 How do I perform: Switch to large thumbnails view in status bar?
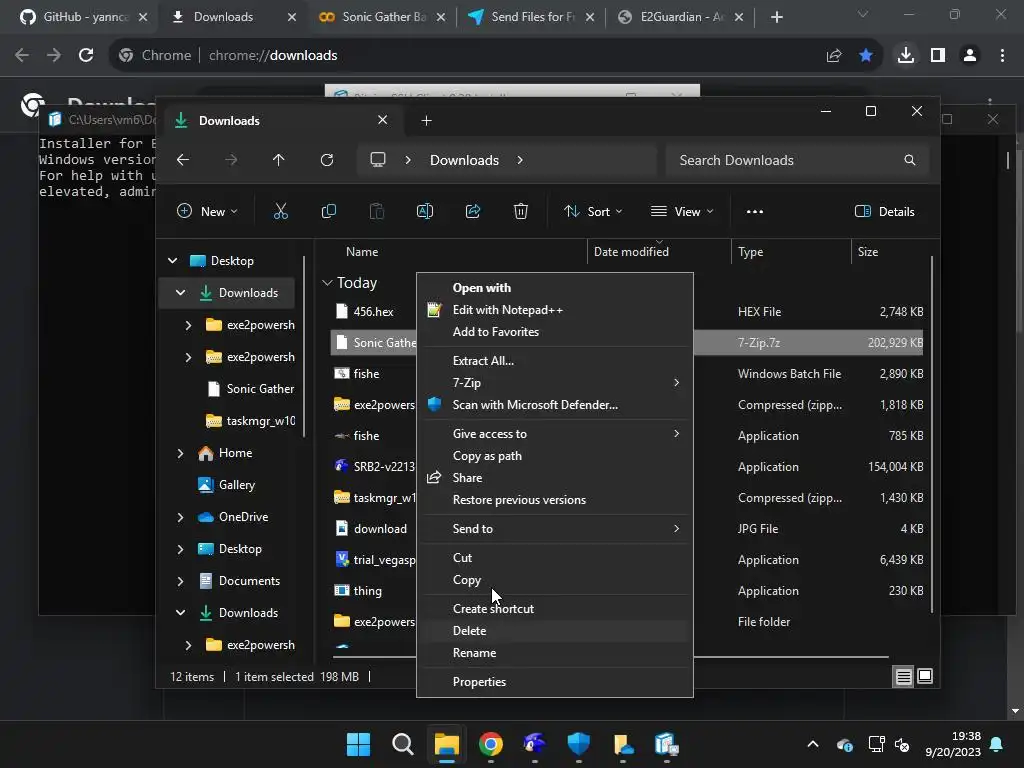point(925,677)
